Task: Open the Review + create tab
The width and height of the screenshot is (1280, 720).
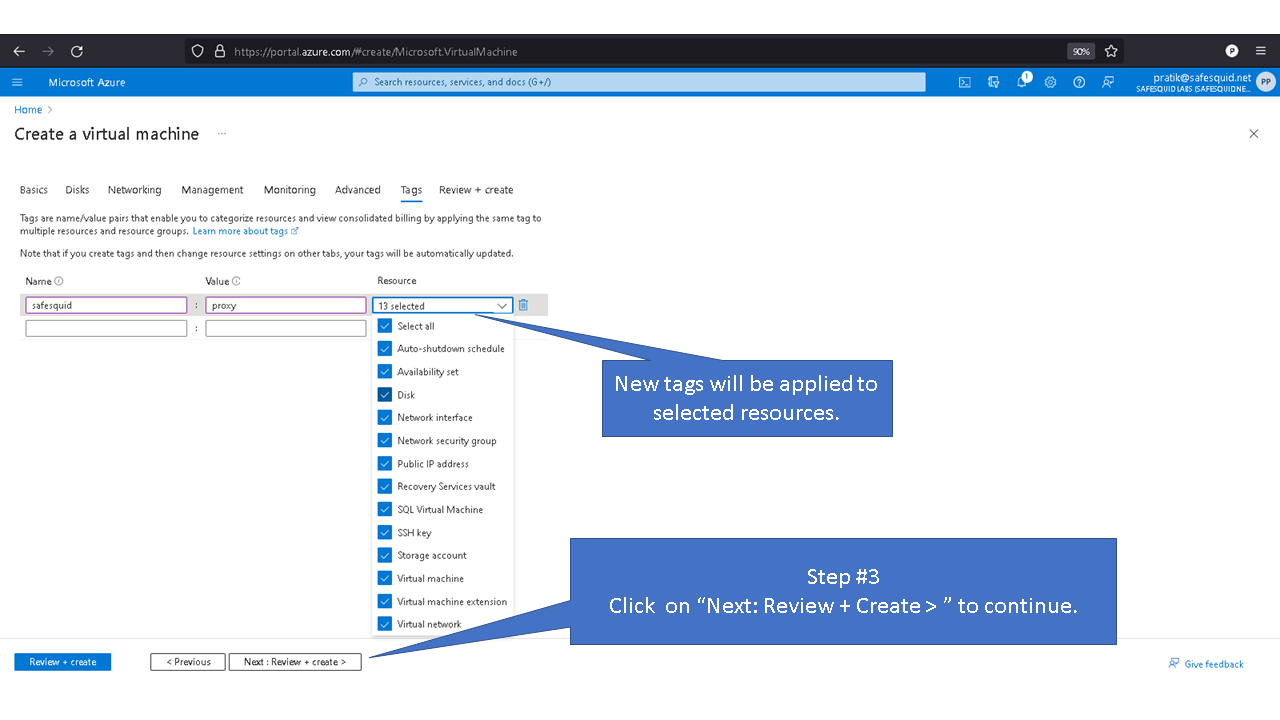Action: click(x=476, y=190)
